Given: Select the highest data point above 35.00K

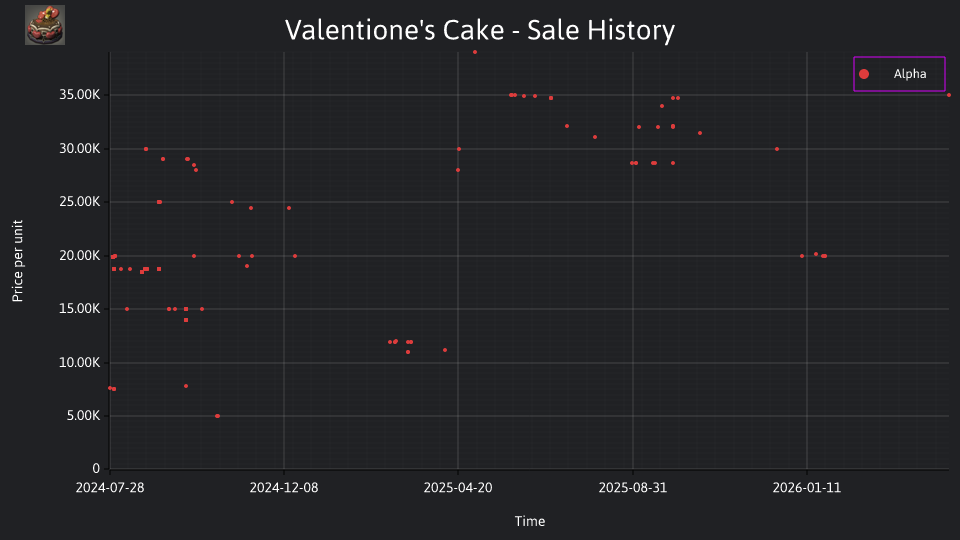Looking at the screenshot, I should pos(475,52).
